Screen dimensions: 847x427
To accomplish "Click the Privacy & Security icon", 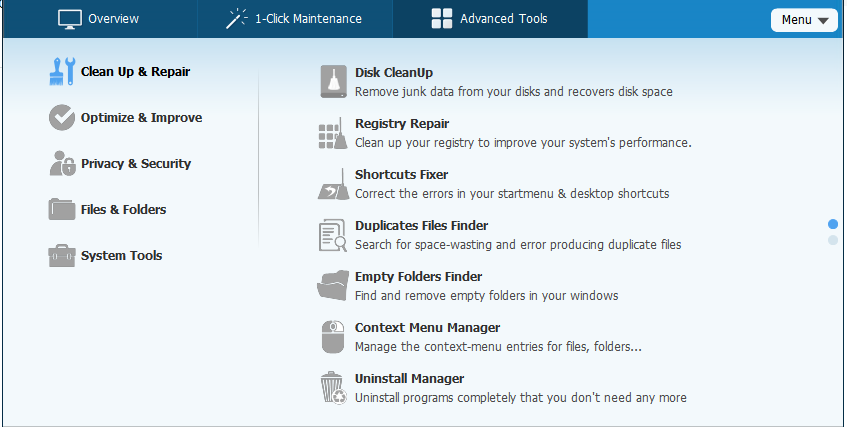I will [x=62, y=164].
